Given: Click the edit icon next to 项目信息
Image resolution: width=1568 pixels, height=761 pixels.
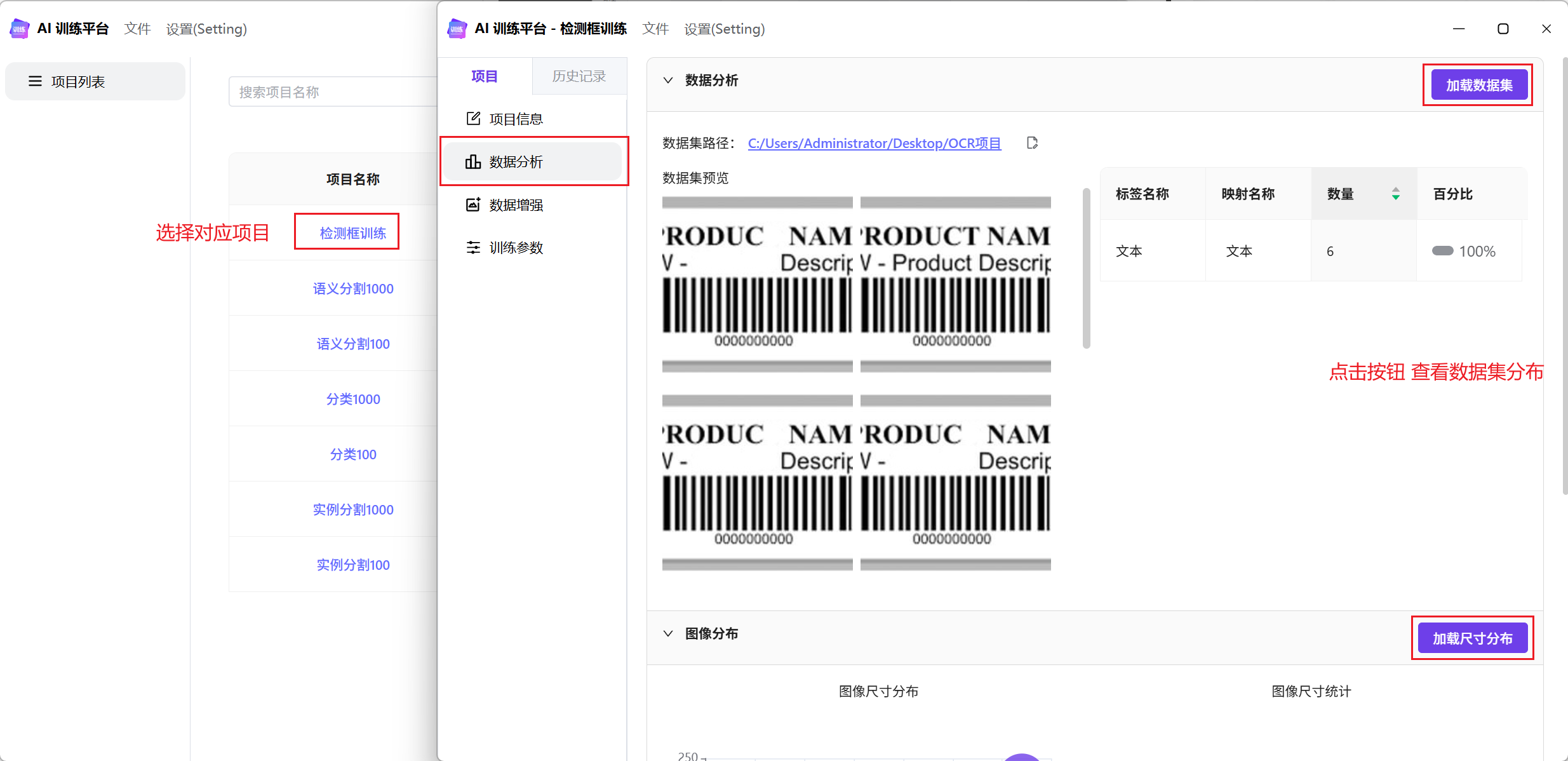Looking at the screenshot, I should click(x=473, y=119).
